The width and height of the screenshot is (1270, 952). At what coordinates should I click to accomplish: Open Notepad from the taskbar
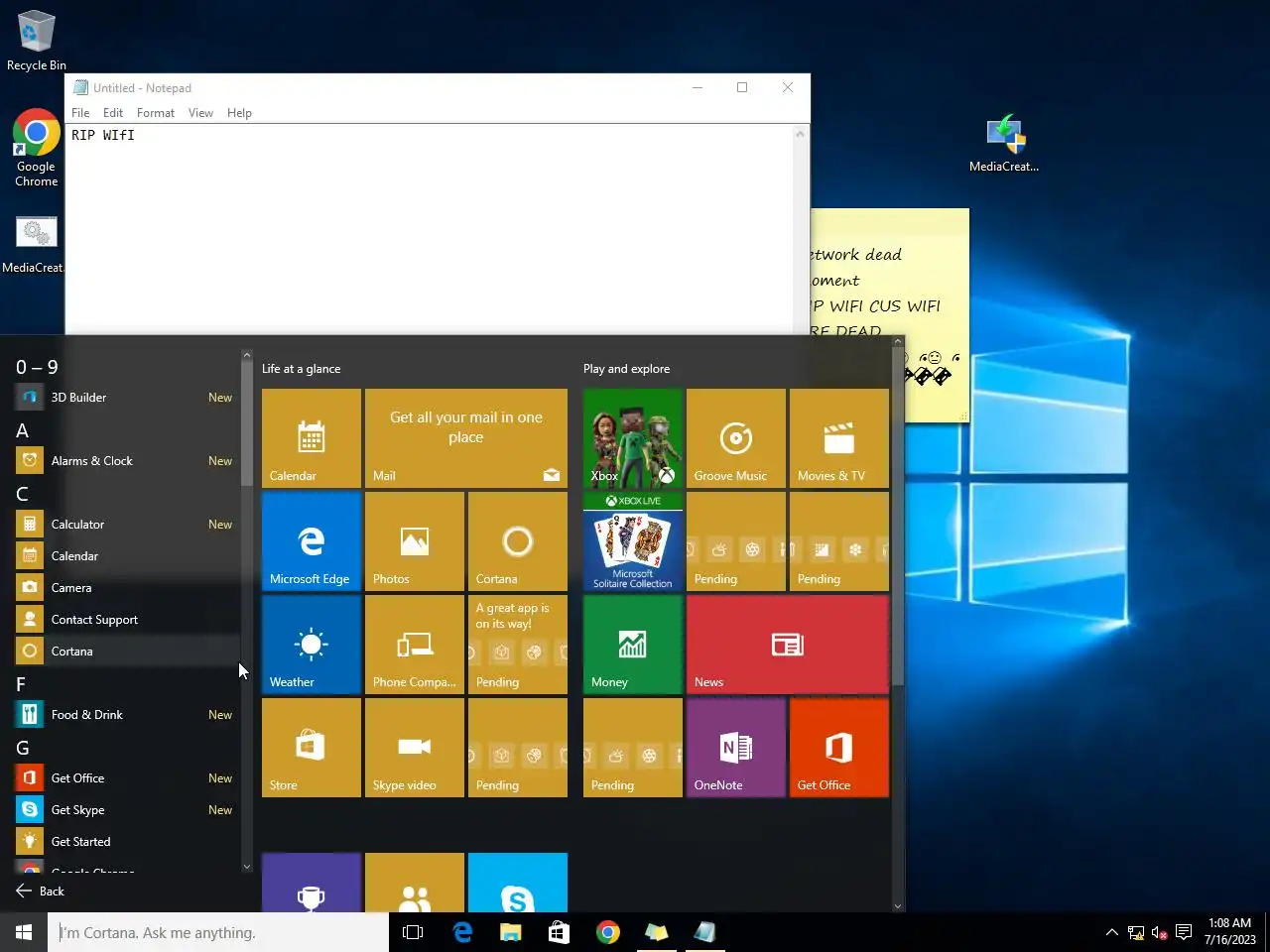point(705,932)
